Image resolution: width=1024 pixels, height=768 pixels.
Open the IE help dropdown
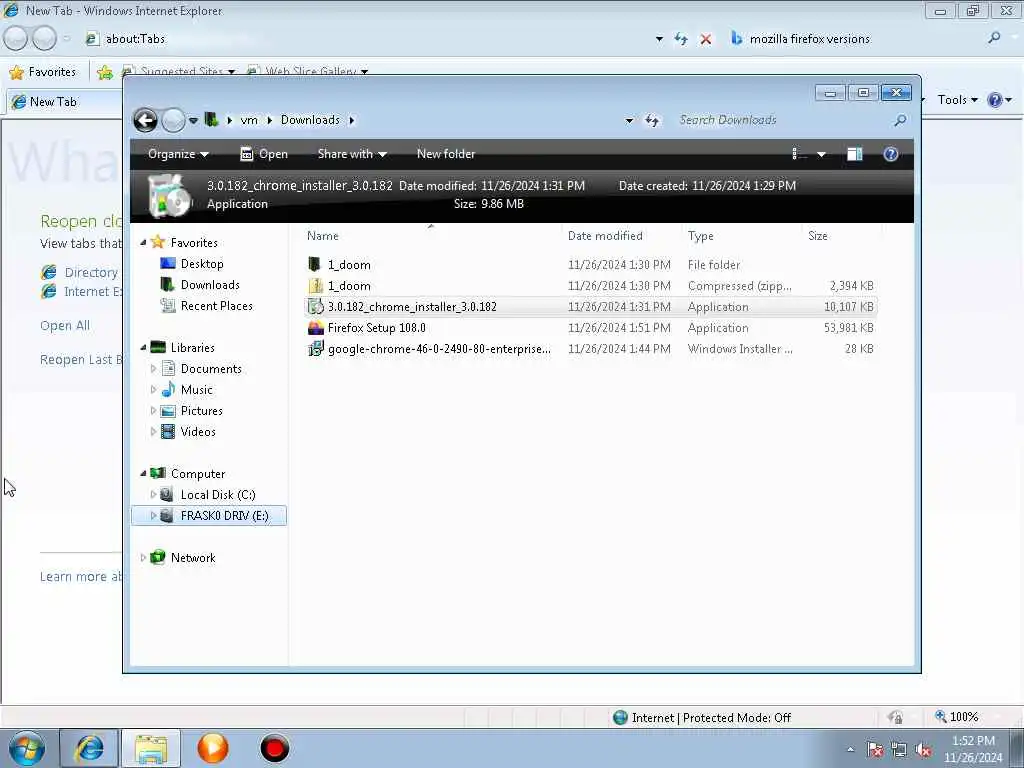pos(1009,100)
